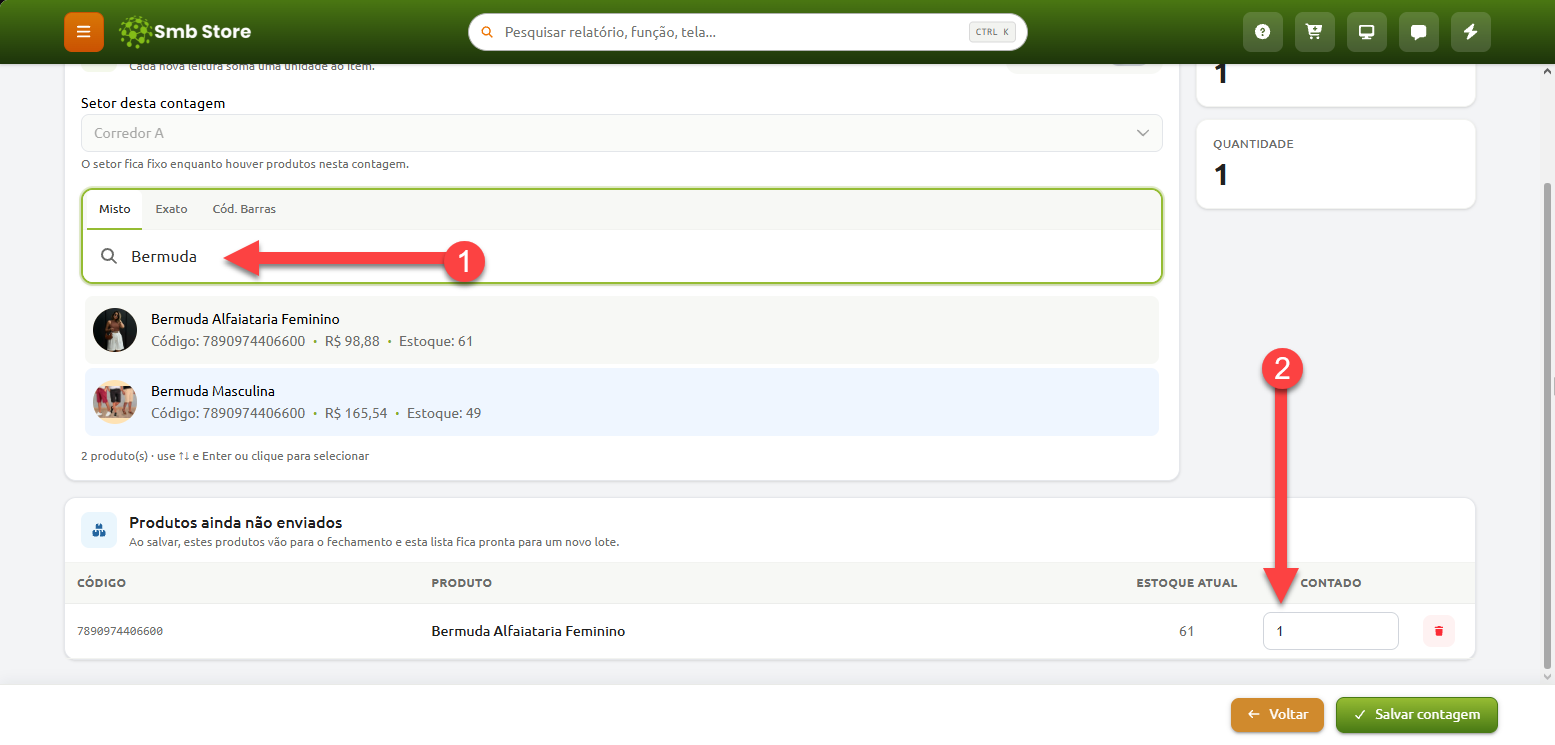Click the Smb Store logo
This screenshot has height=745, width=1555.
coord(184,32)
